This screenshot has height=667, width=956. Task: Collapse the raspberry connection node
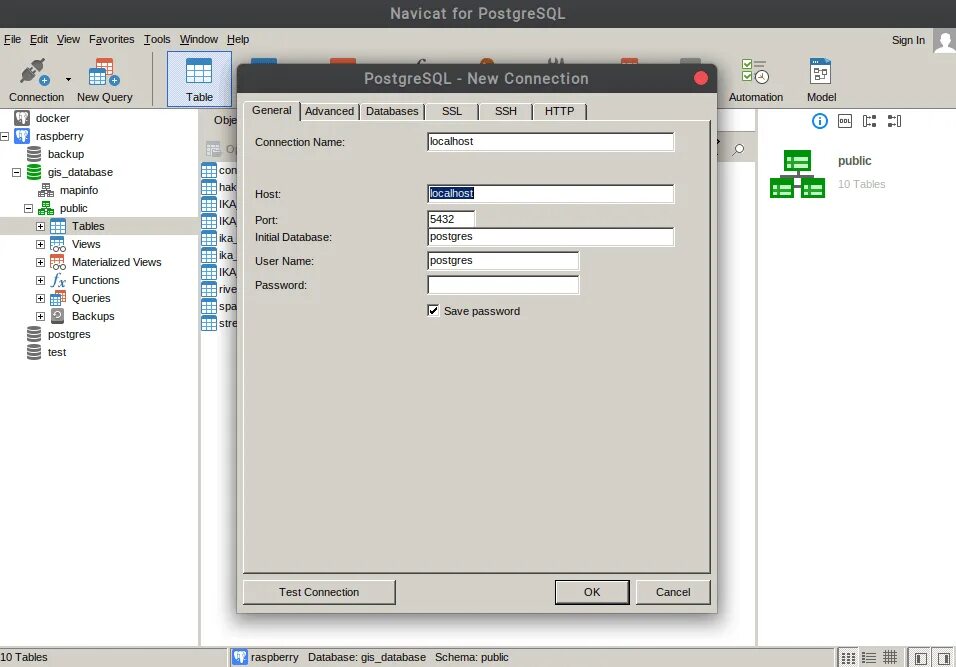coord(5,136)
